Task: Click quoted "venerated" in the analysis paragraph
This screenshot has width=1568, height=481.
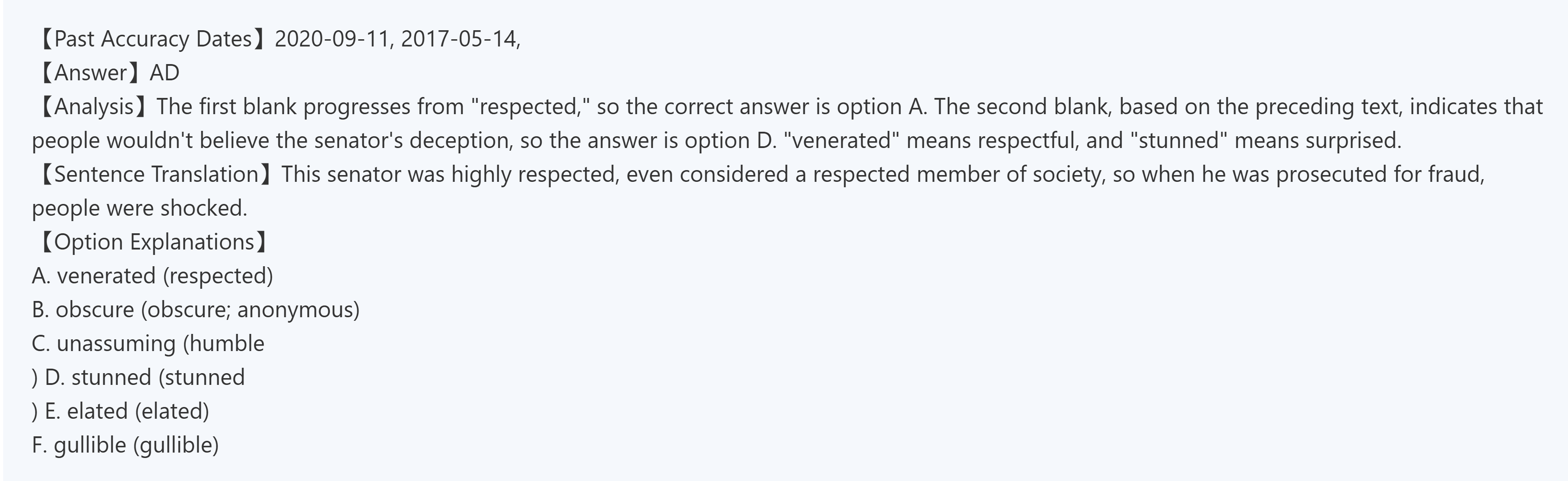Action: click(x=842, y=141)
